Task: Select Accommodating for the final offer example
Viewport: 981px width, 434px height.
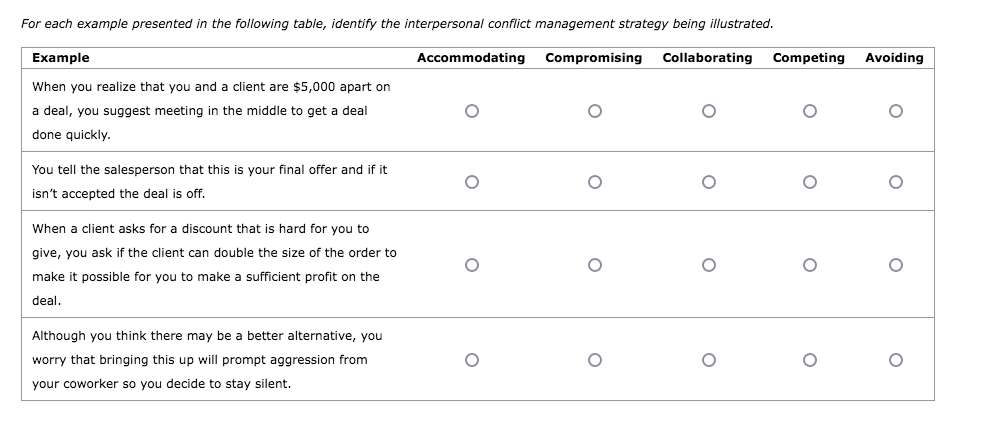Action: coord(471,182)
